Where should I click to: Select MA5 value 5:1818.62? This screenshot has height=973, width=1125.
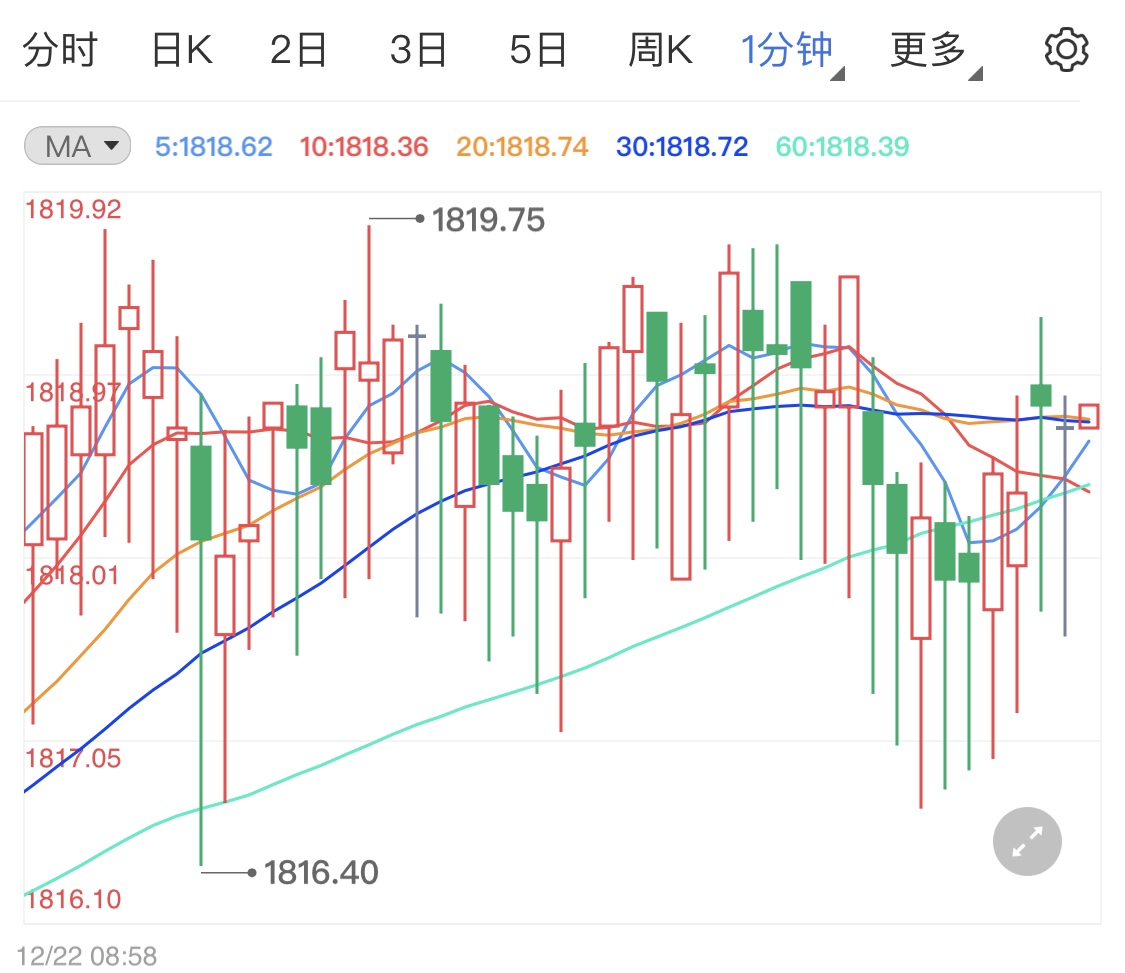(x=214, y=146)
